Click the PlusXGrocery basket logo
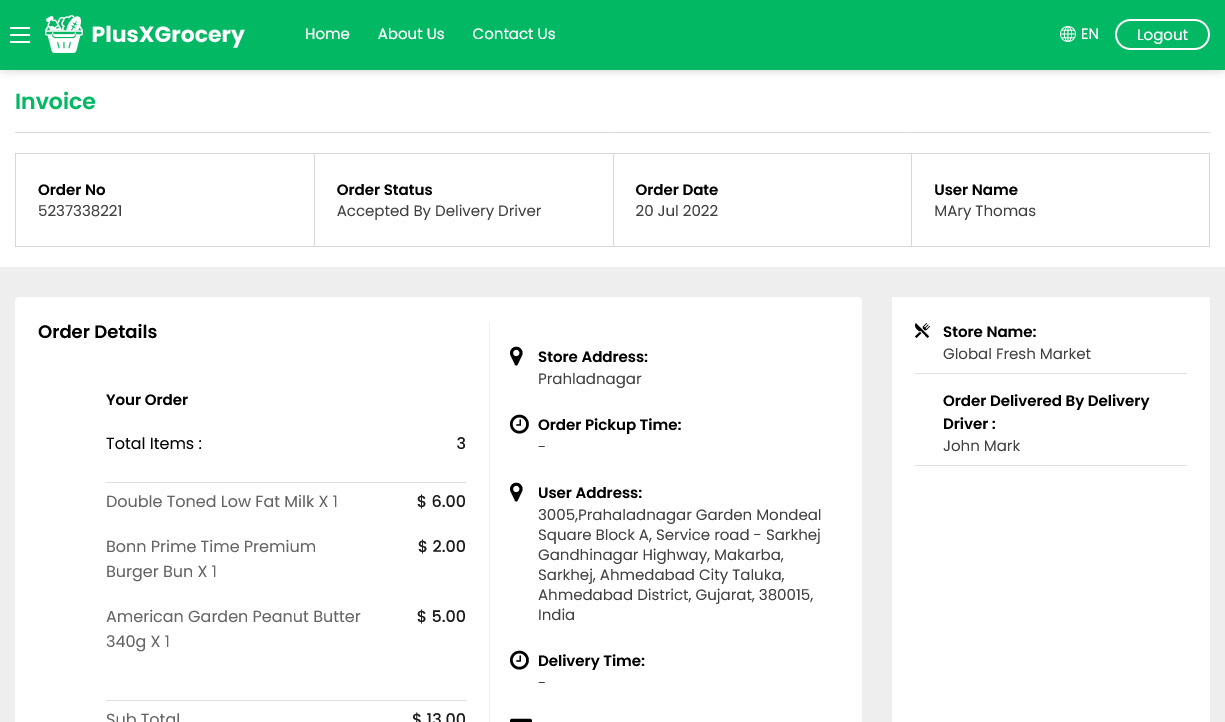This screenshot has width=1225, height=722. (63, 34)
